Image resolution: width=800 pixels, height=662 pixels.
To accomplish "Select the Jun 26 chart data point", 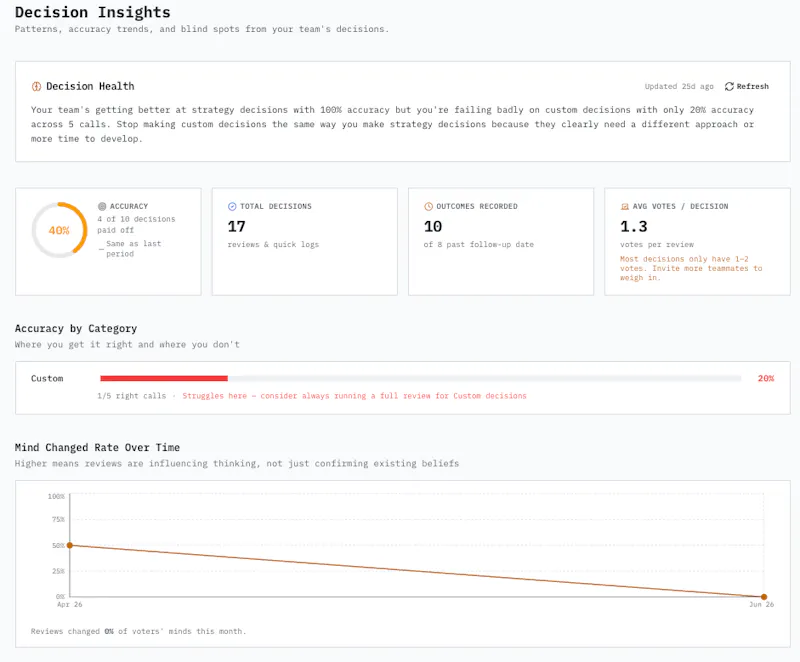I will (x=764, y=597).
